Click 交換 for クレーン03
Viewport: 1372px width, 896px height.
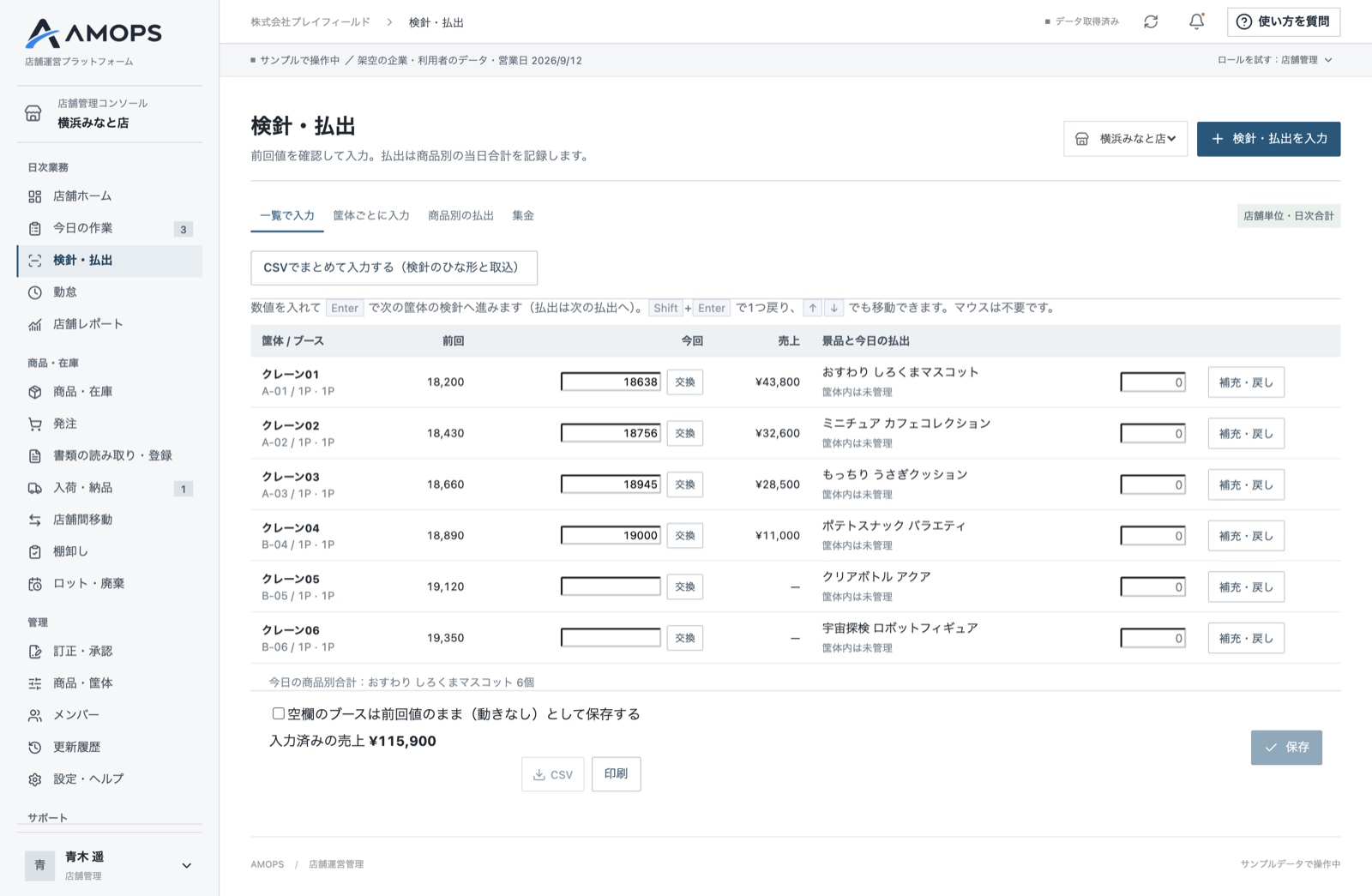(685, 484)
